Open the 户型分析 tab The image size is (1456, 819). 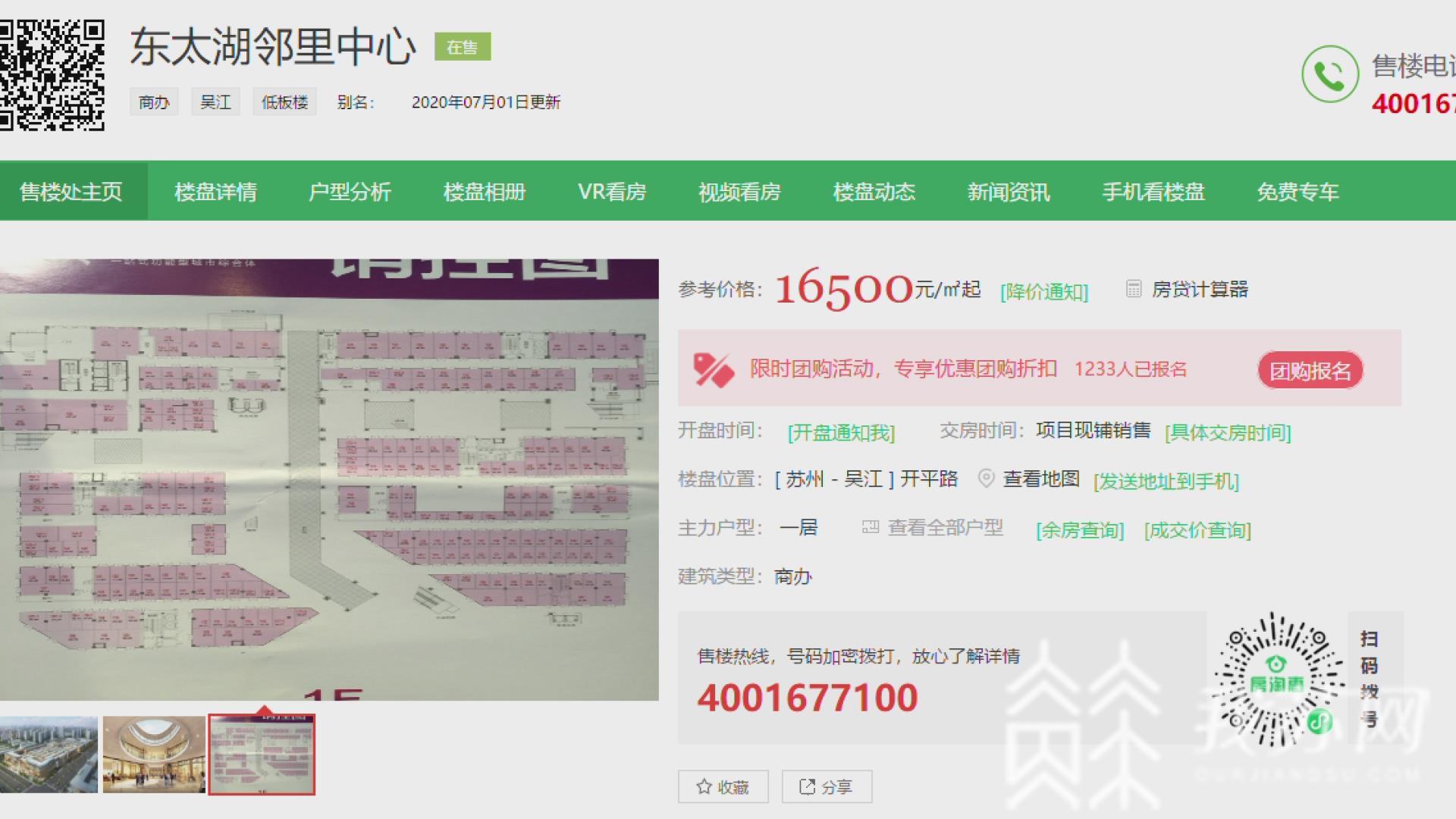(x=350, y=192)
